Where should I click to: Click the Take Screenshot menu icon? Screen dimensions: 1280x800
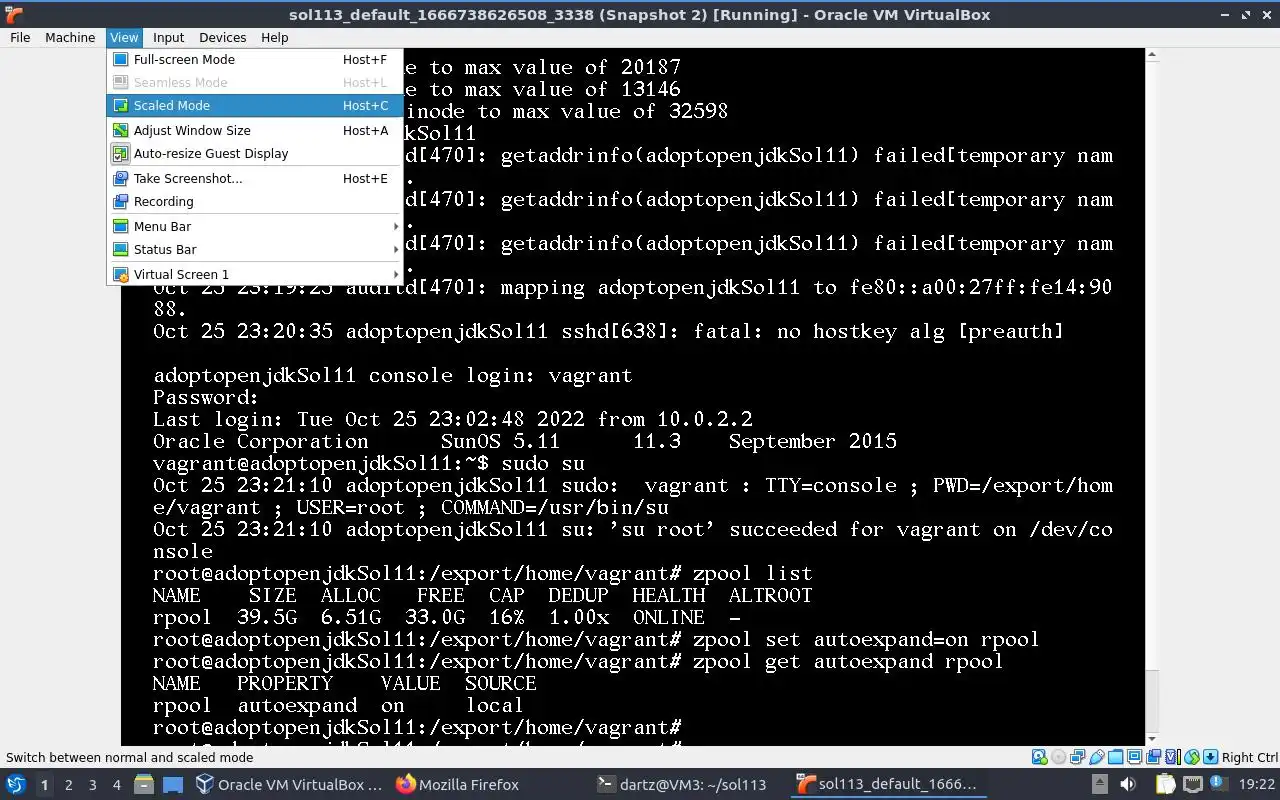pyautogui.click(x=120, y=178)
